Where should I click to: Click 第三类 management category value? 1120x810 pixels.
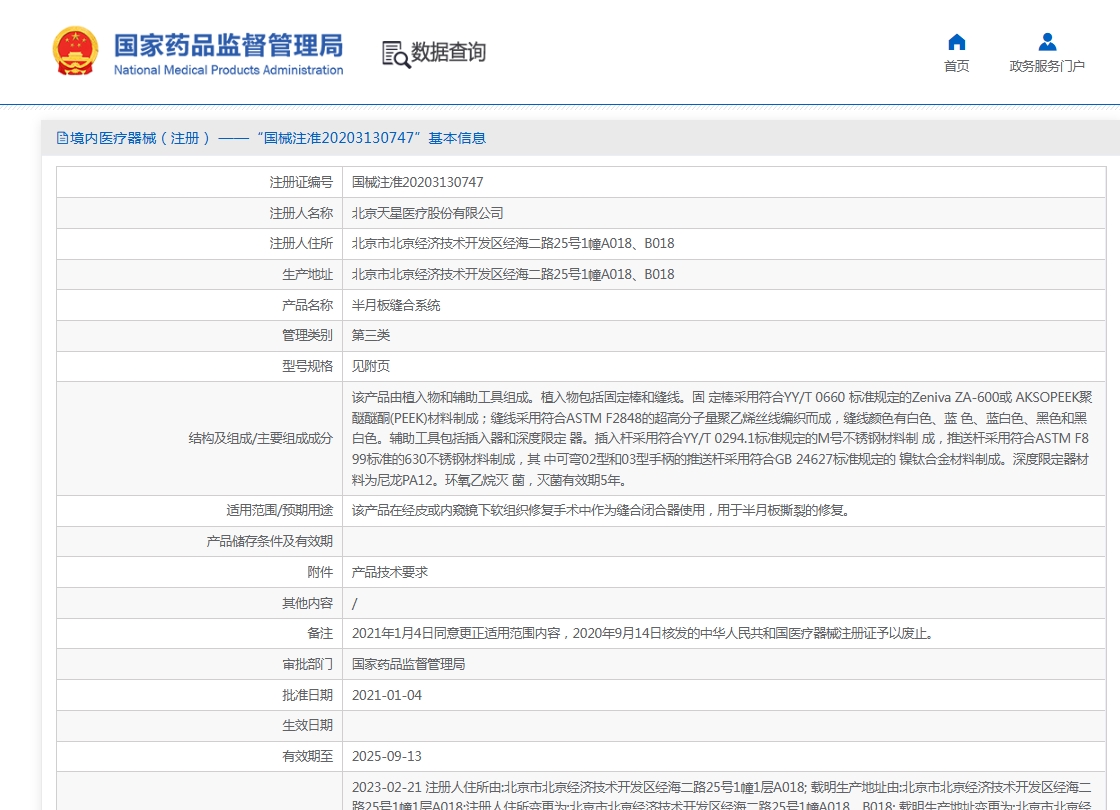click(371, 336)
